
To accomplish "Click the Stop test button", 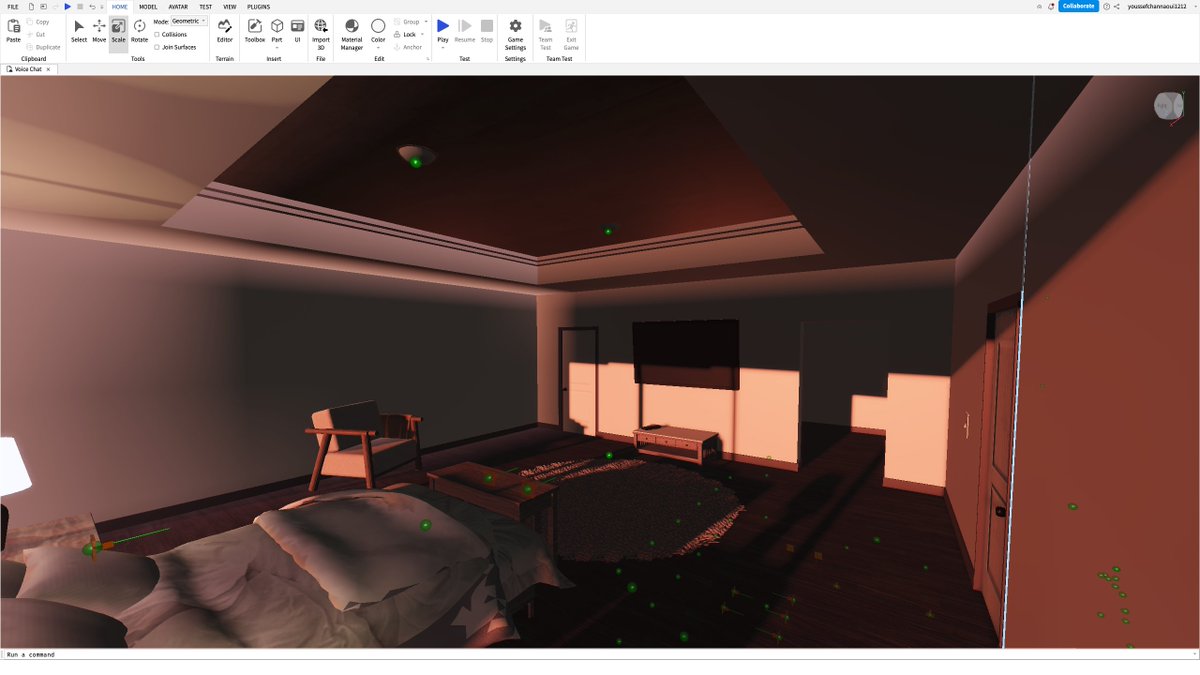I will coord(487,32).
